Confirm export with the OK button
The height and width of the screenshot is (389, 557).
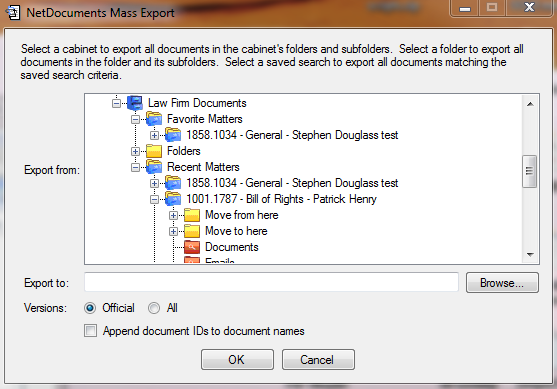click(x=237, y=360)
